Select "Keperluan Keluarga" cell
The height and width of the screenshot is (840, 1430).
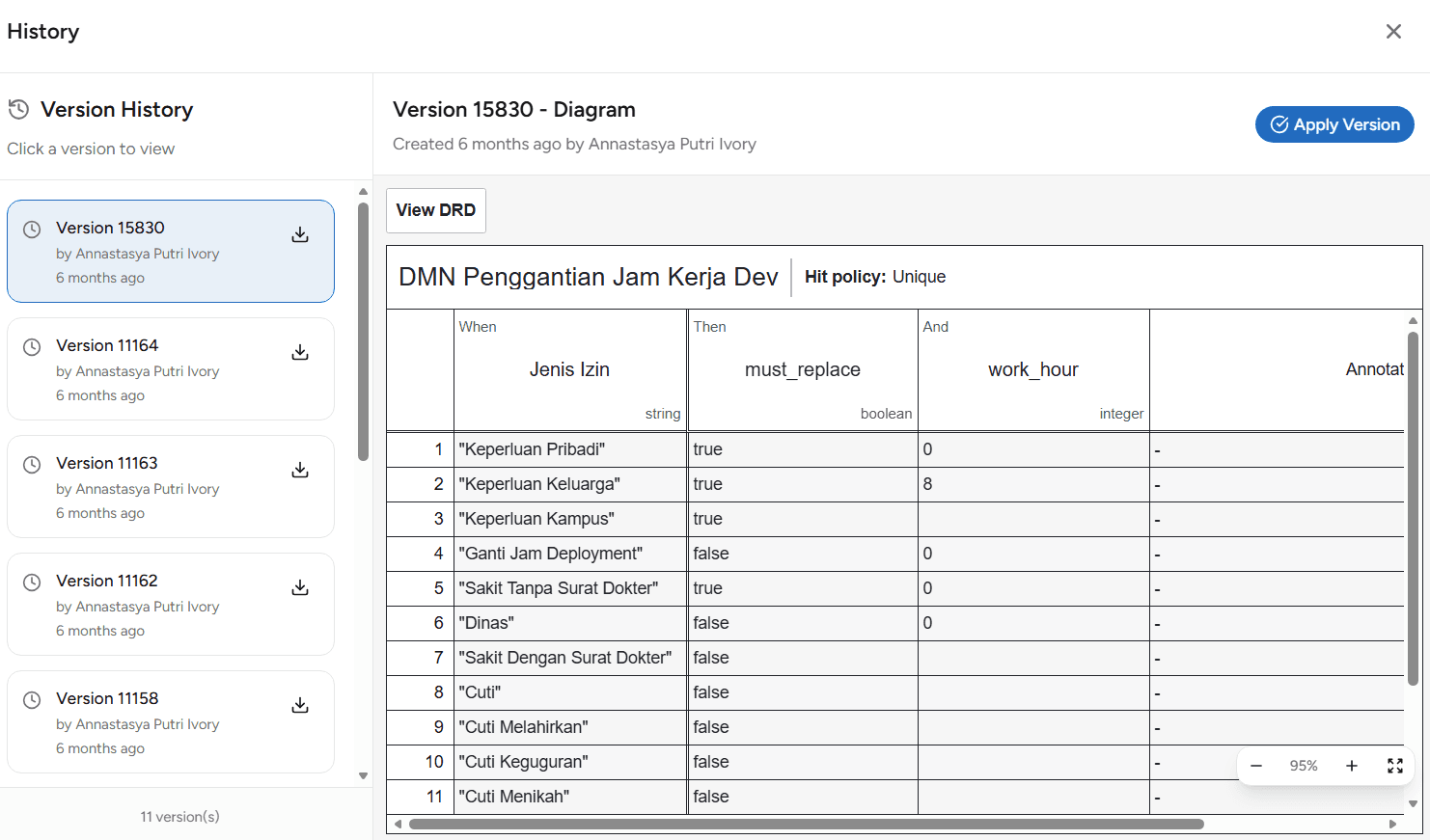(x=569, y=484)
